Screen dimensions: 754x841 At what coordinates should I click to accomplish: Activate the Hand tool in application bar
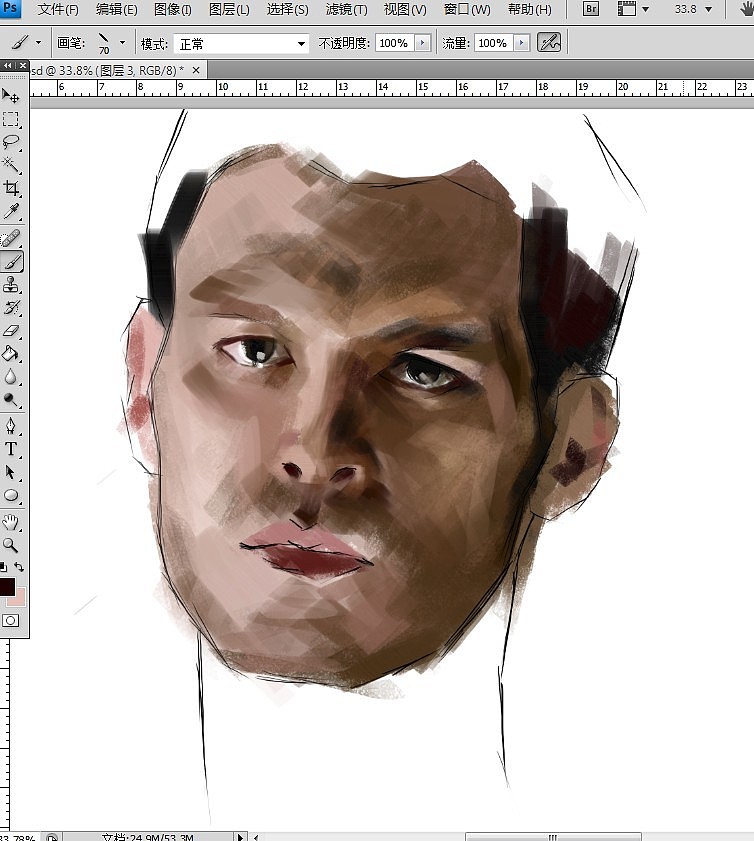coord(746,9)
